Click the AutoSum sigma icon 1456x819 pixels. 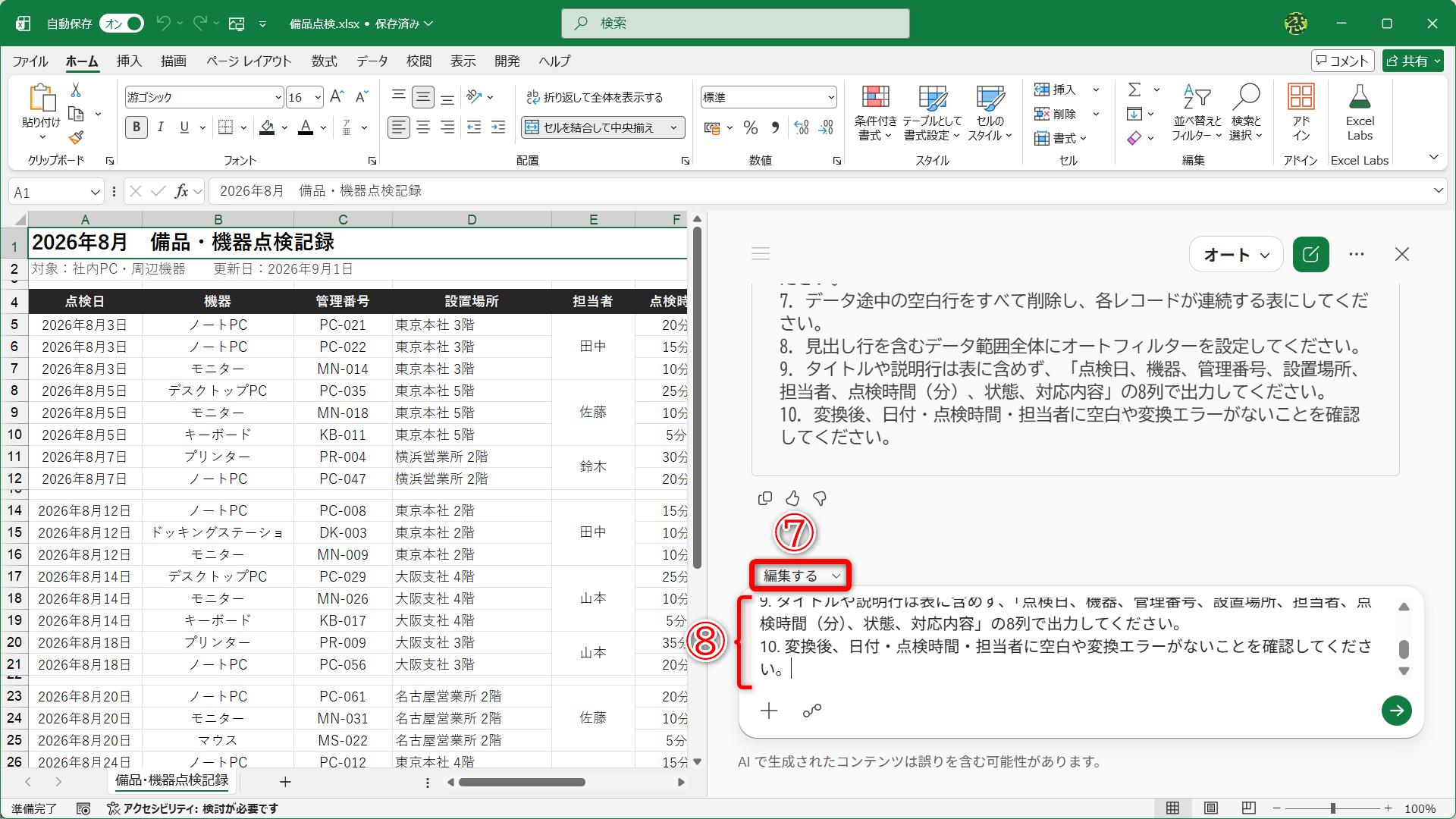(1134, 89)
